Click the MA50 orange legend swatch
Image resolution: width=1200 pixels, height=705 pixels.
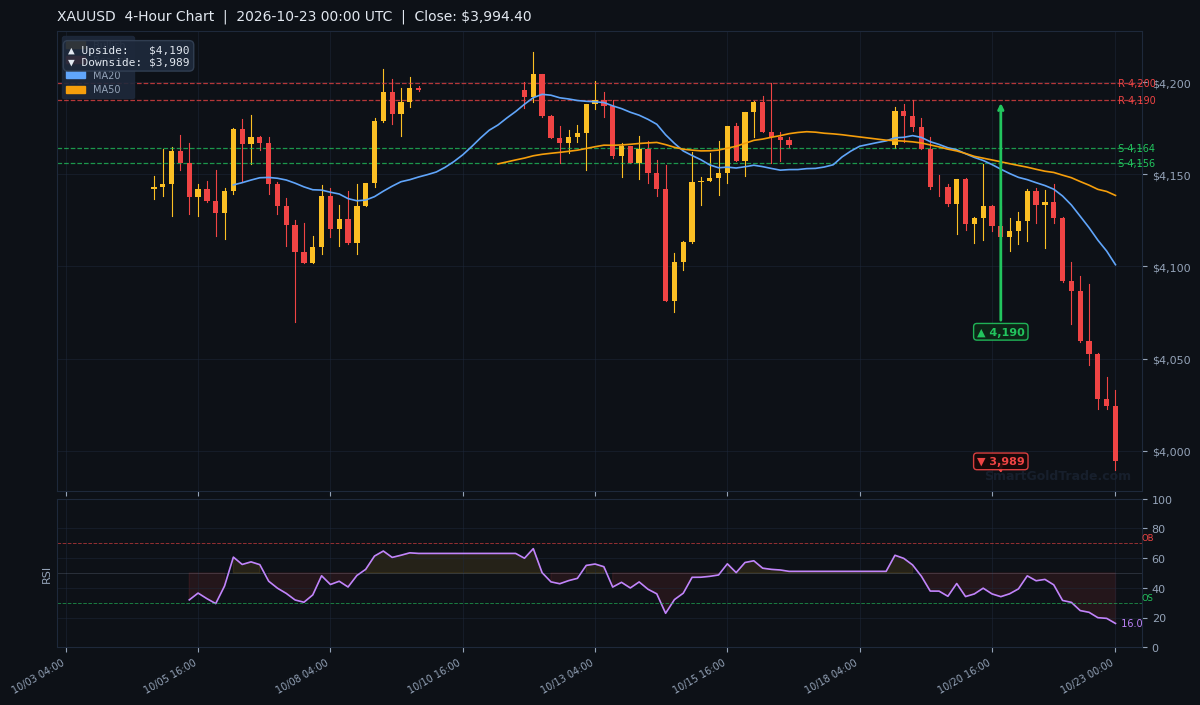pos(76,90)
